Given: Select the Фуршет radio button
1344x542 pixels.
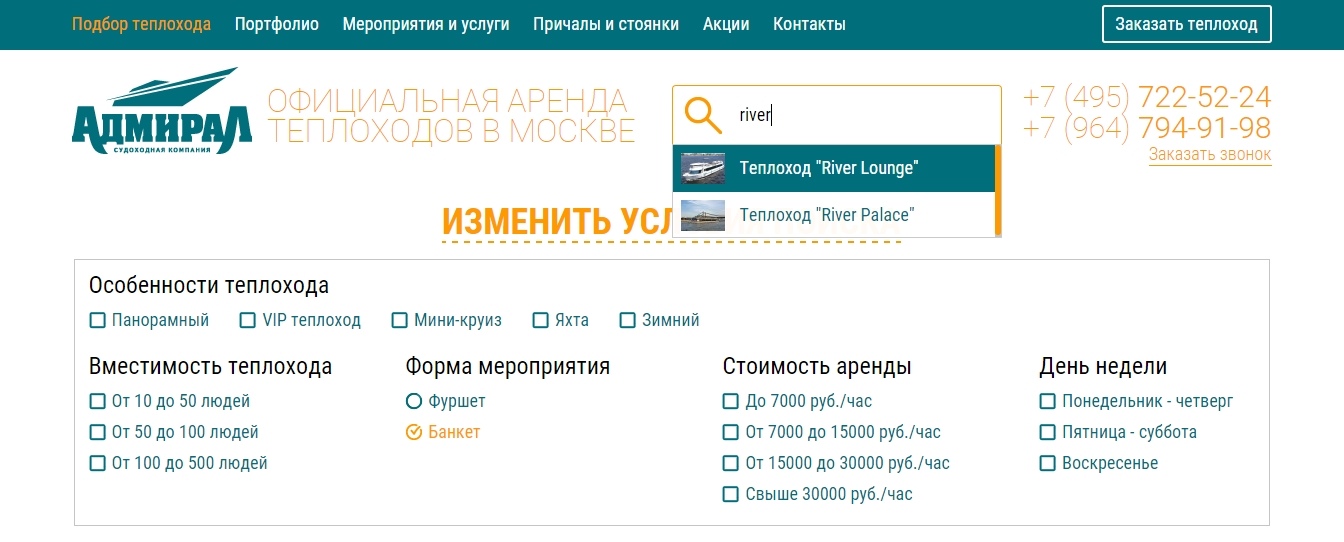Looking at the screenshot, I should pos(414,402).
